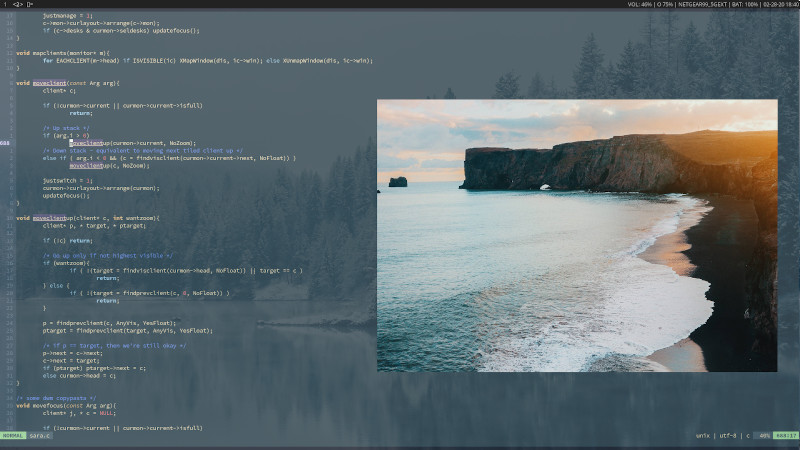The height and width of the screenshot is (450, 800).
Task: Click the sara.c filename in statusline
Action: point(40,435)
